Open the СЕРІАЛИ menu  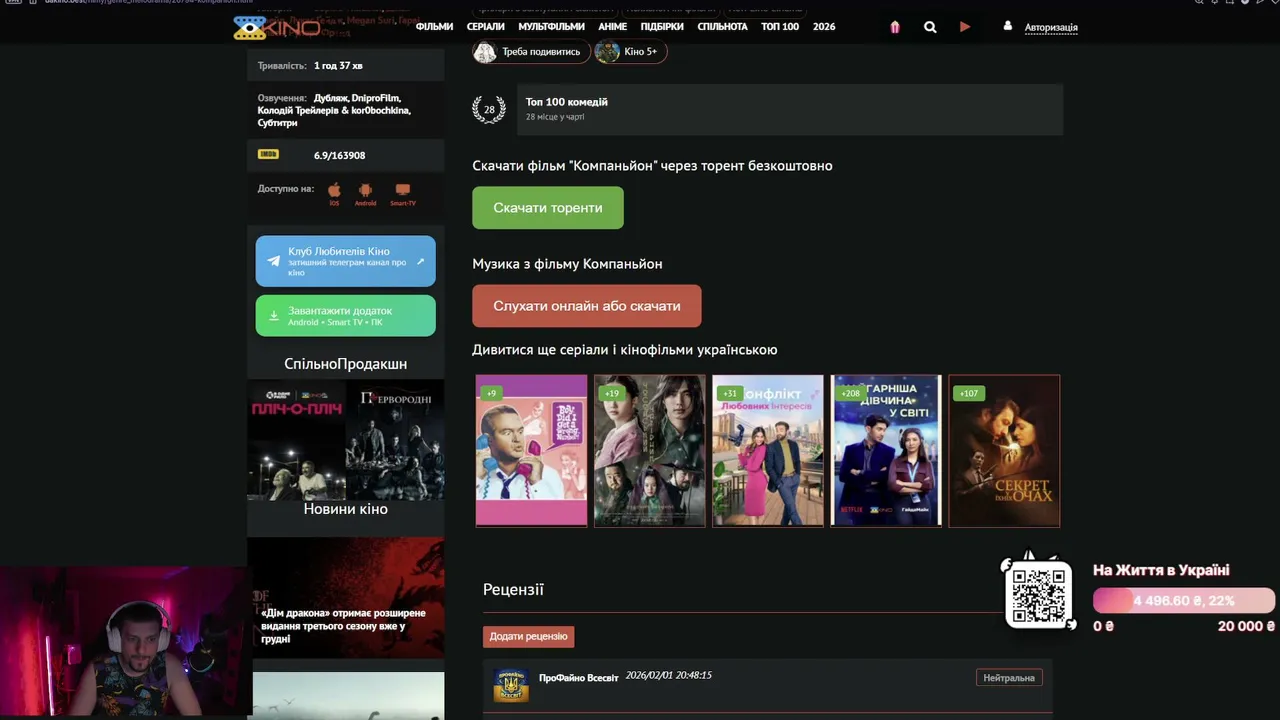[486, 27]
